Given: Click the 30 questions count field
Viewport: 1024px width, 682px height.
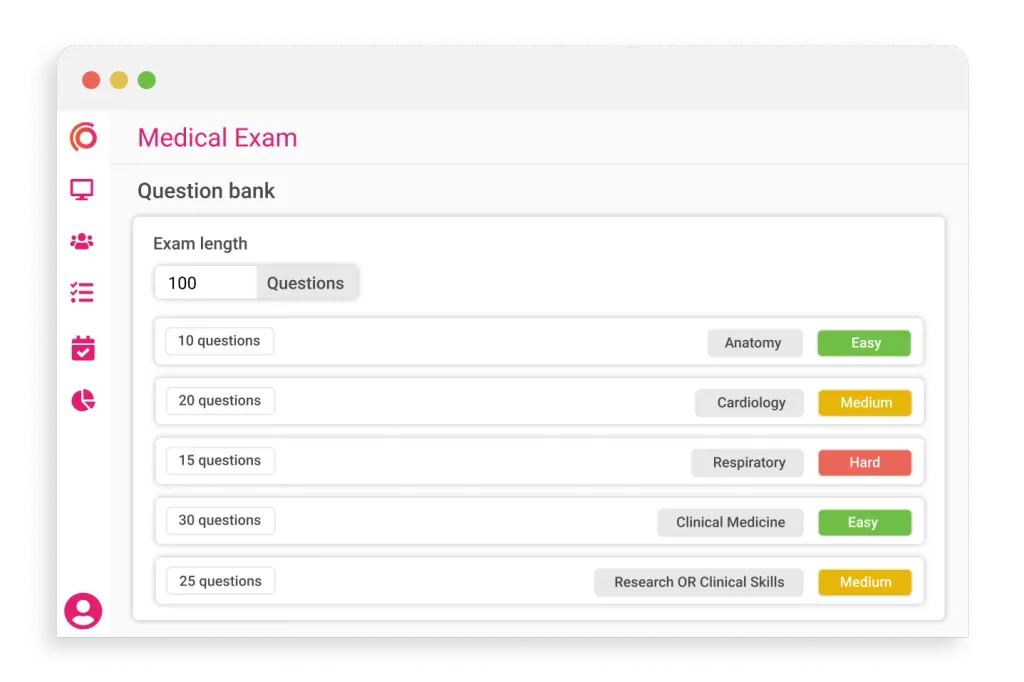Looking at the screenshot, I should point(220,521).
